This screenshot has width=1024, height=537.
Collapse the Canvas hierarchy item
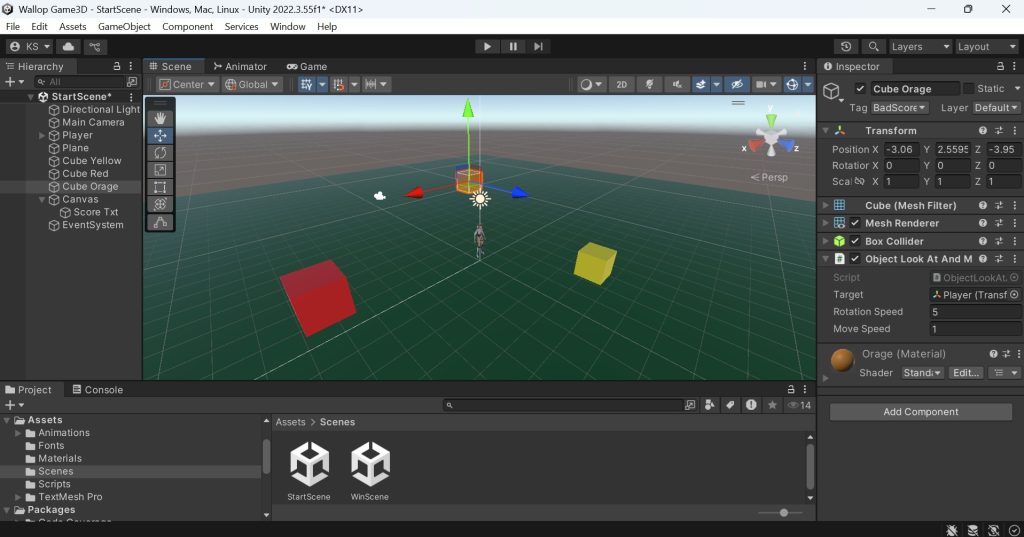click(x=42, y=199)
